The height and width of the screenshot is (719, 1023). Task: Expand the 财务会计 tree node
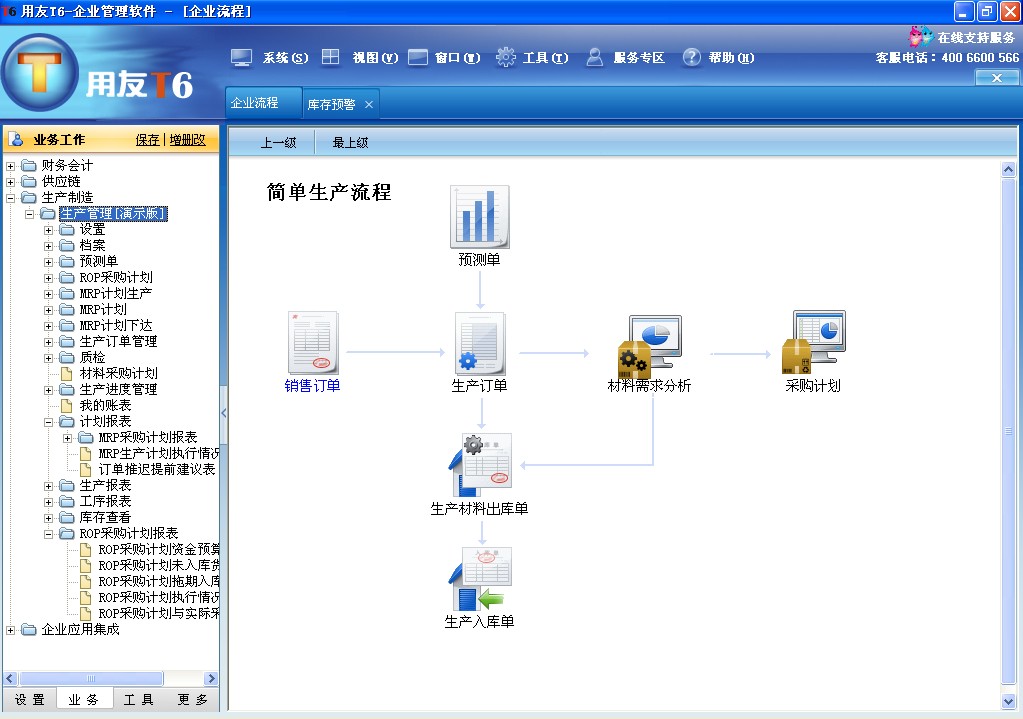(10, 166)
